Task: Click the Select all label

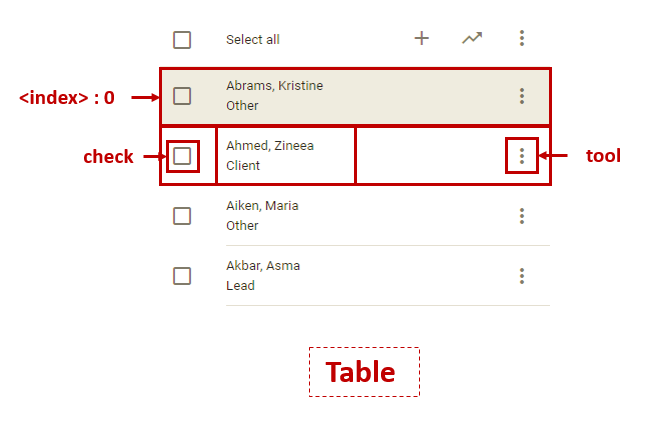Action: 253,40
